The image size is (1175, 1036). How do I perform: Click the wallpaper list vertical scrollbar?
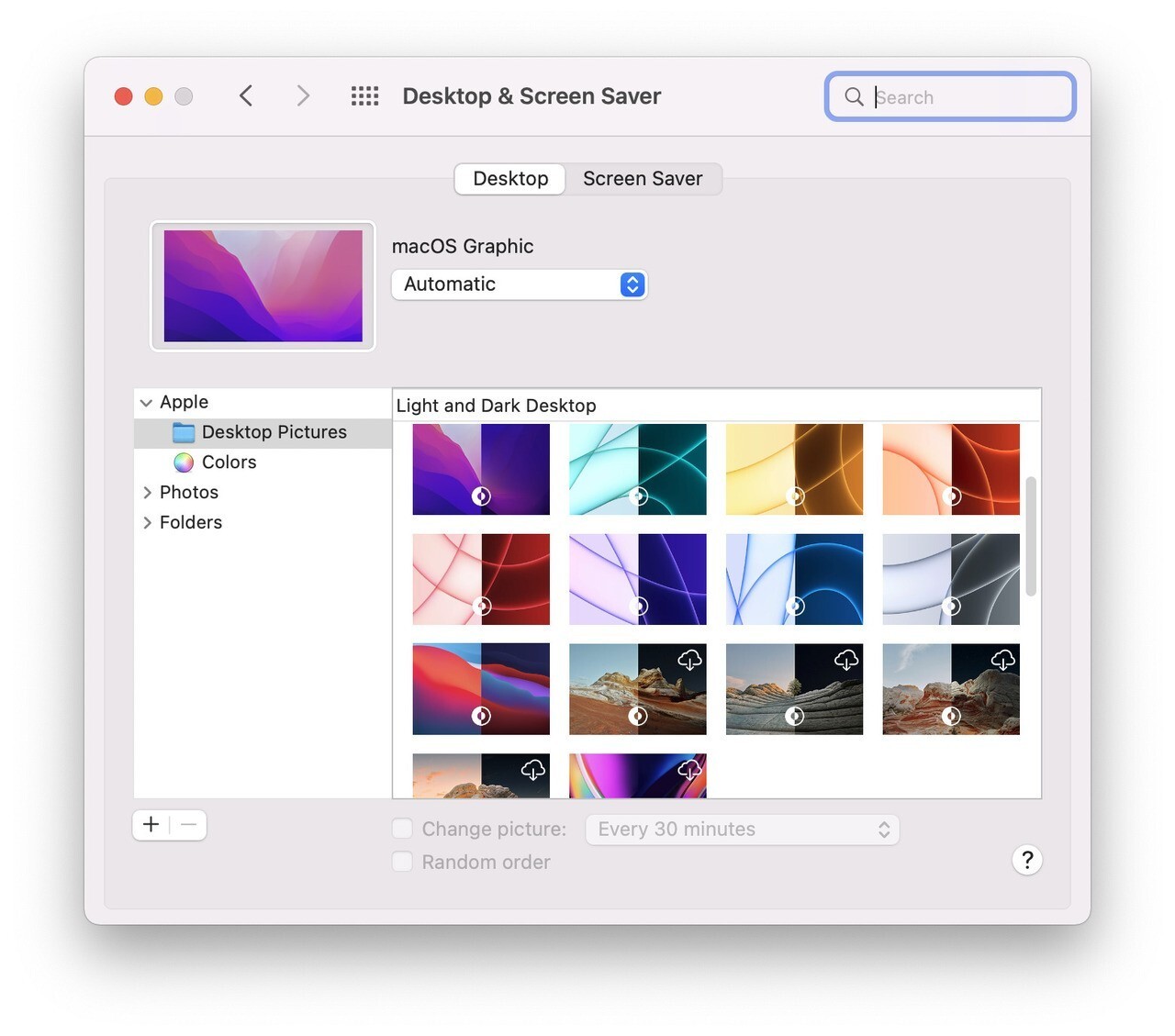coord(1031,537)
